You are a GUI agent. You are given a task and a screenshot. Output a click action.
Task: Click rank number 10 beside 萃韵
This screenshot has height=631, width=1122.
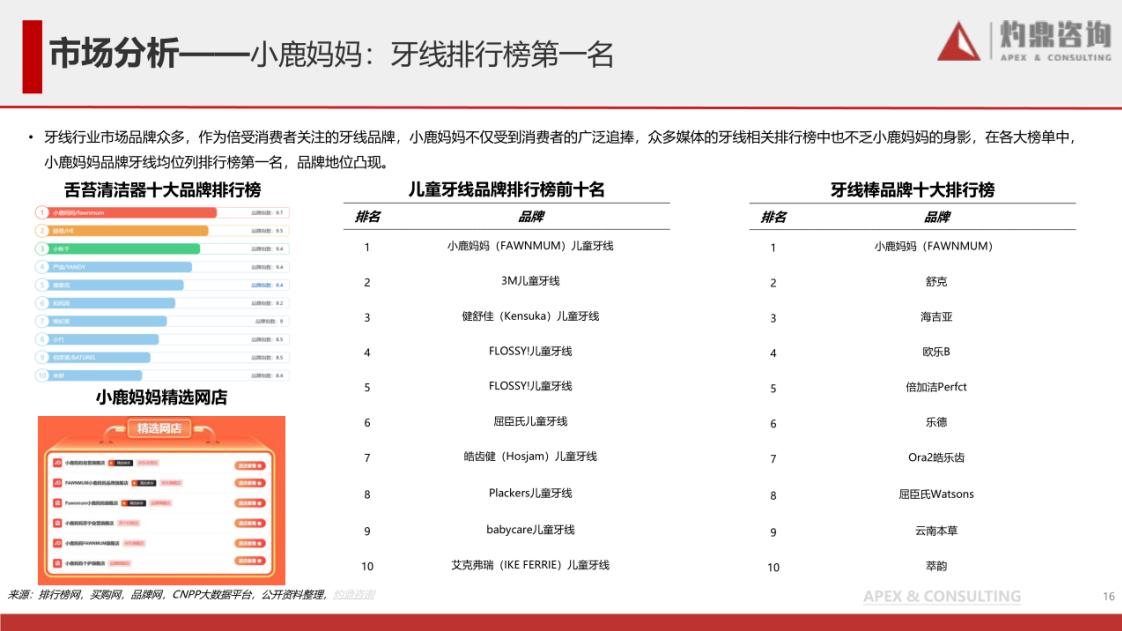point(774,567)
